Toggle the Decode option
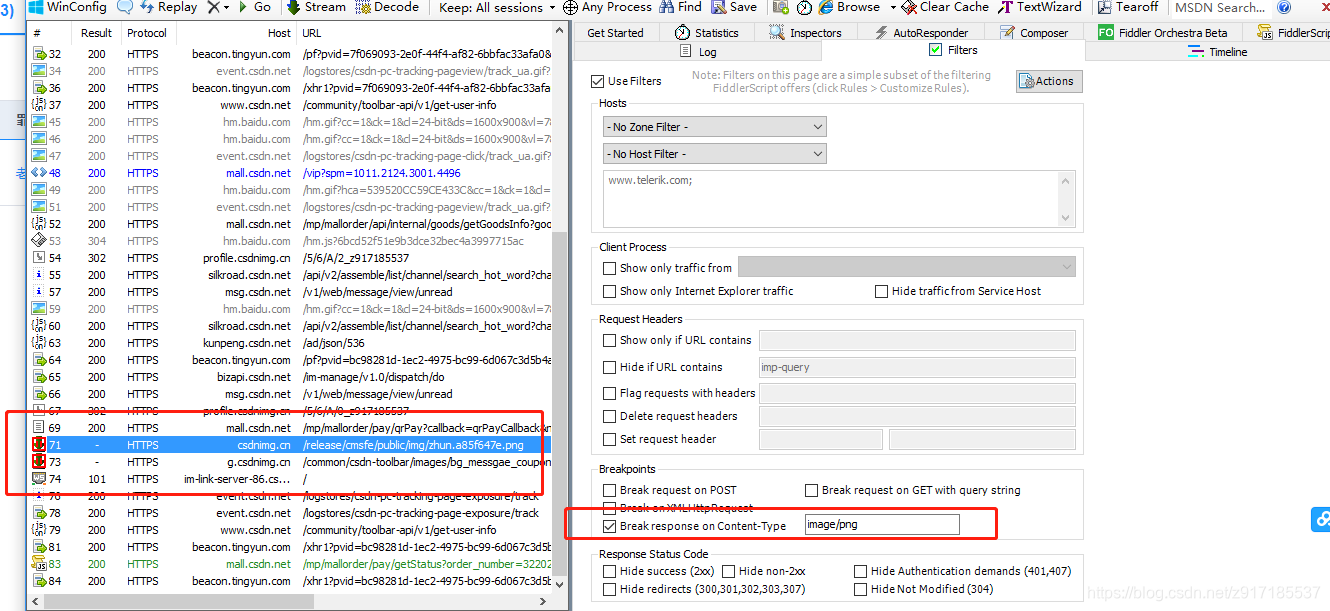This screenshot has height=611, width=1330. point(388,7)
